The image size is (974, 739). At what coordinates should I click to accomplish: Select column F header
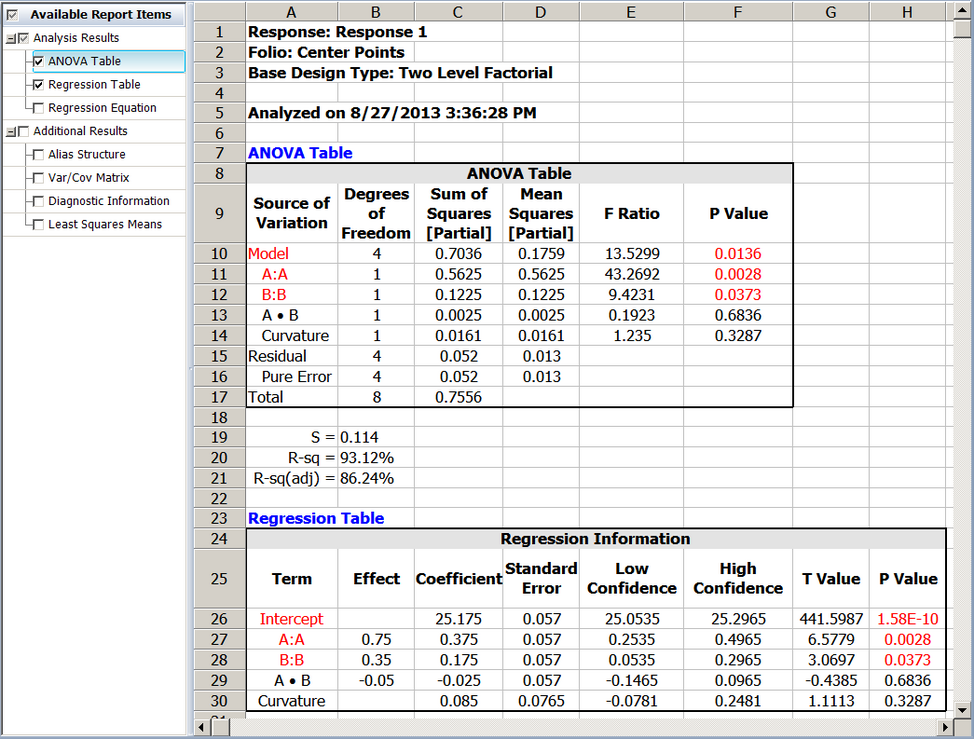pyautogui.click(x=737, y=12)
